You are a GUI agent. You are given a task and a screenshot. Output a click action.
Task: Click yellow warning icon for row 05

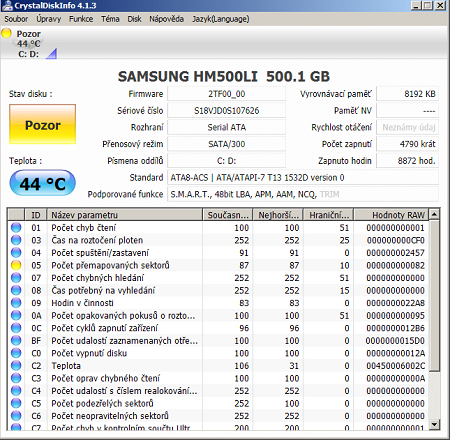pyautogui.click(x=16, y=265)
